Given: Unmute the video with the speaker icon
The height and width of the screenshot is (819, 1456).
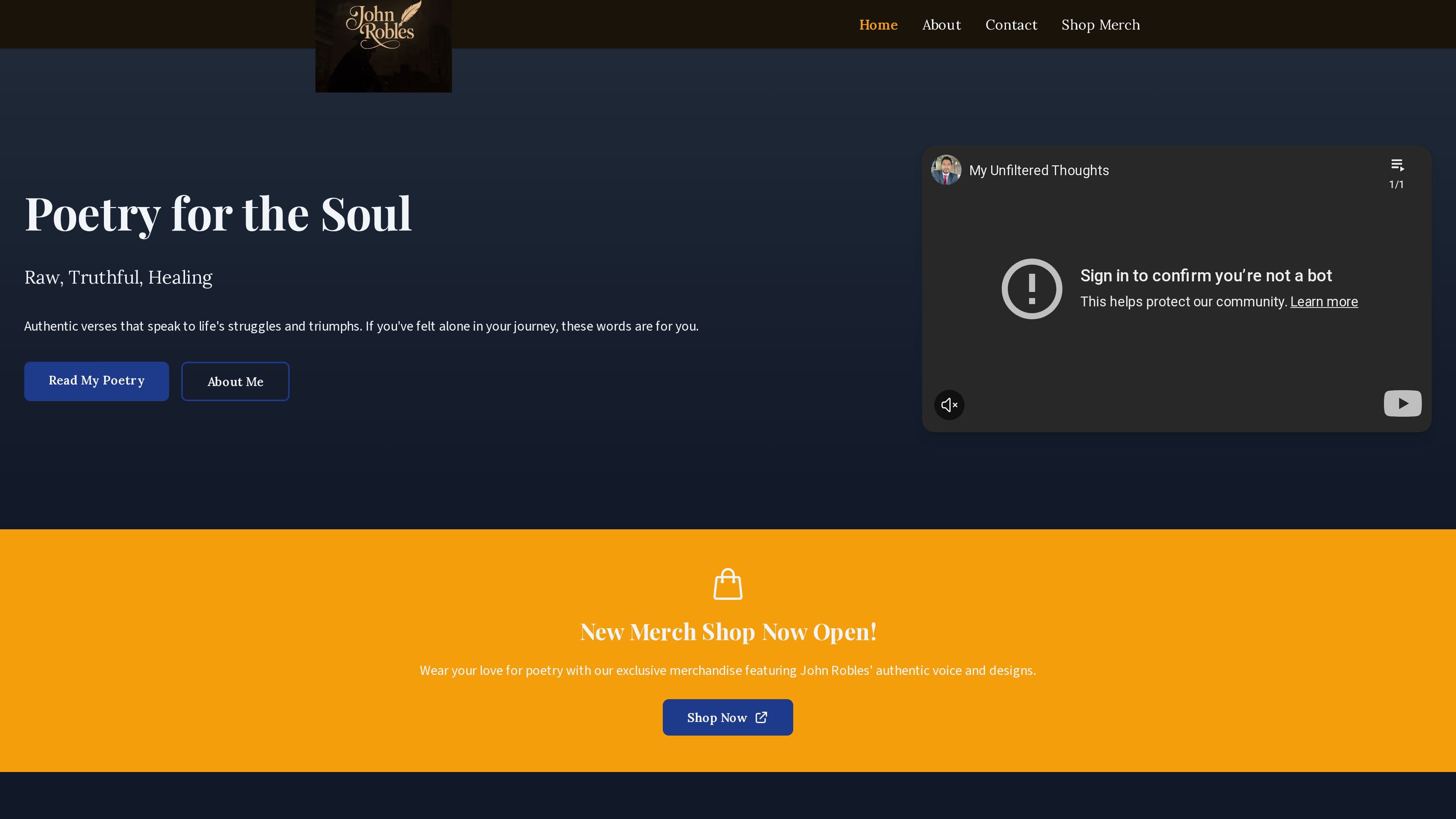Looking at the screenshot, I should pos(949,405).
